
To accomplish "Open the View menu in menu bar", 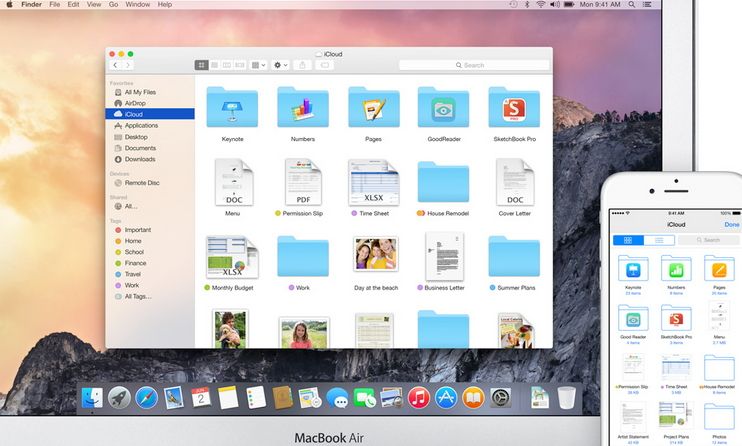I will [93, 5].
